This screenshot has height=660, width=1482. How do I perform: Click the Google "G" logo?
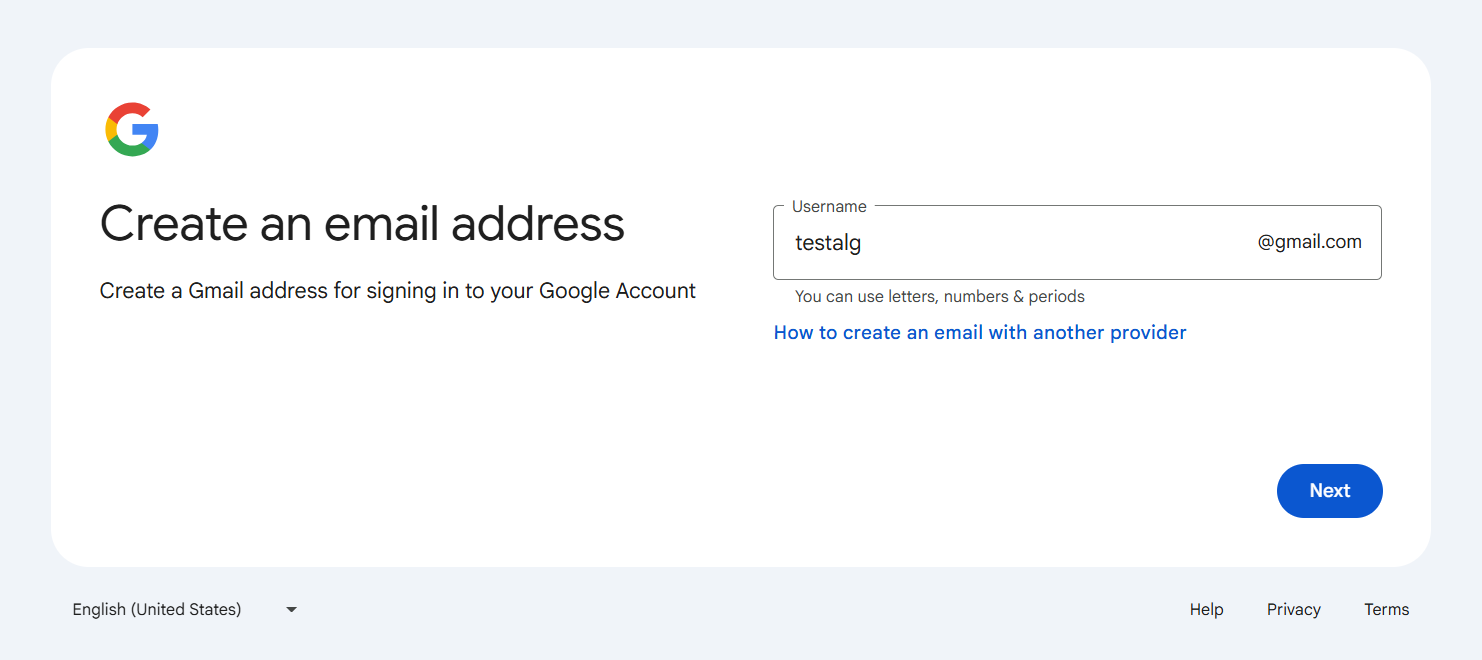132,129
